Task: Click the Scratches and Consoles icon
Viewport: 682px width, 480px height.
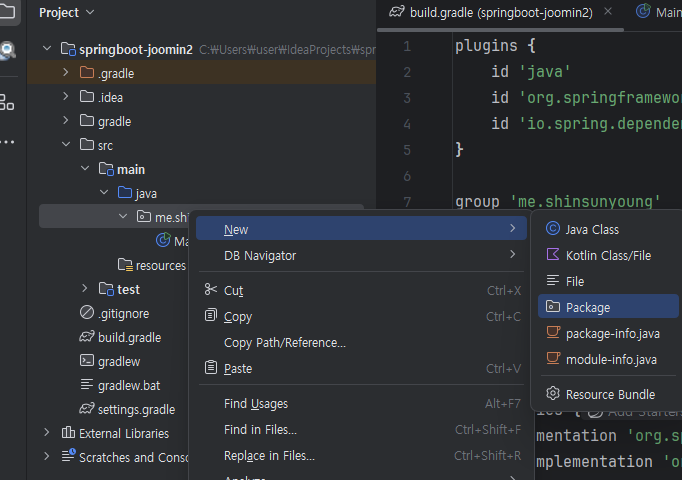Action: click(68, 455)
